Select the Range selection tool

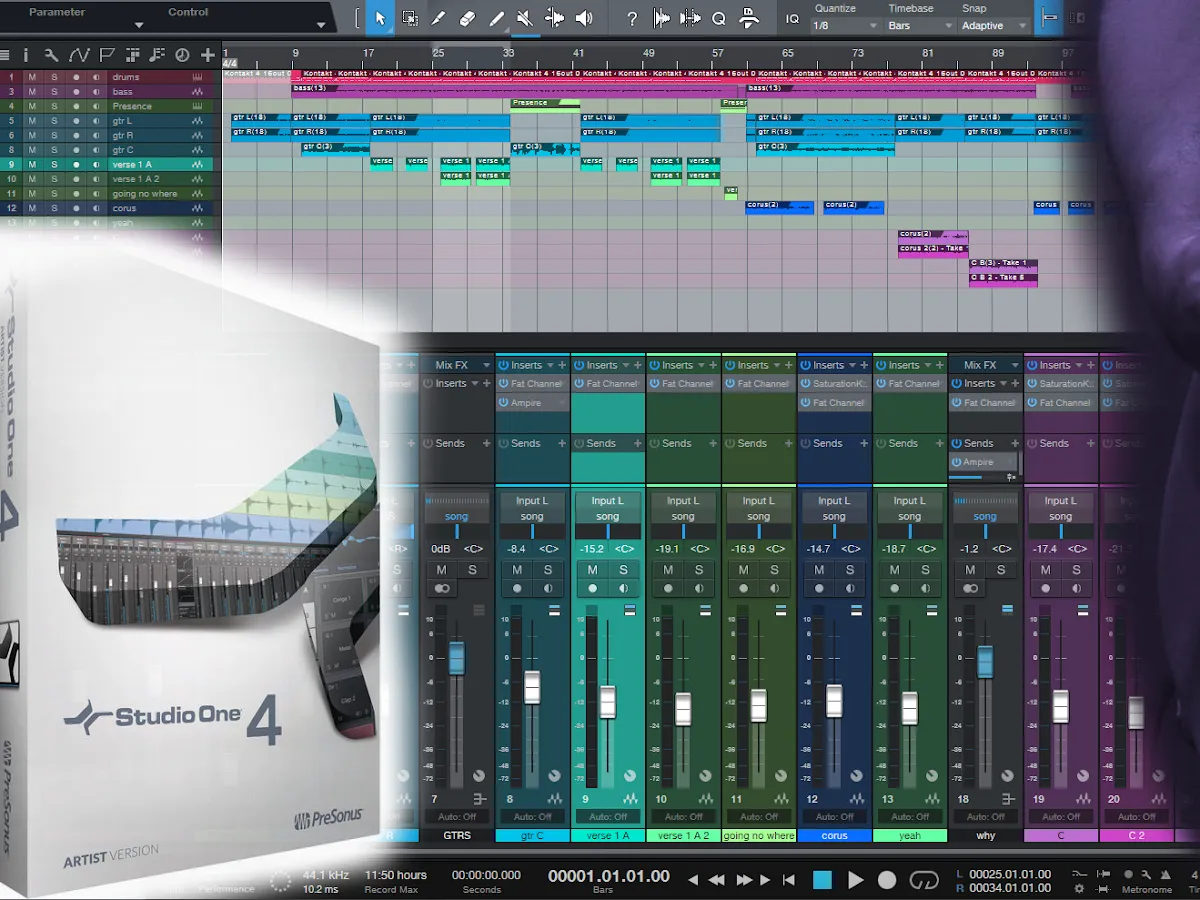pyautogui.click(x=410, y=18)
